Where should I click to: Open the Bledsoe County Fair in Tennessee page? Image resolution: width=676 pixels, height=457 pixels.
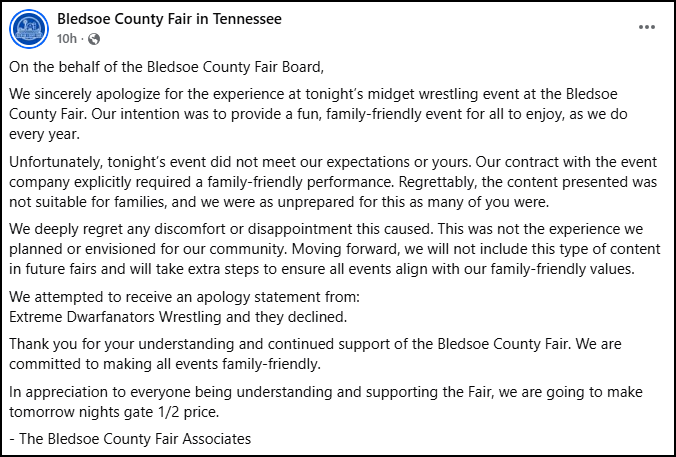[x=169, y=19]
